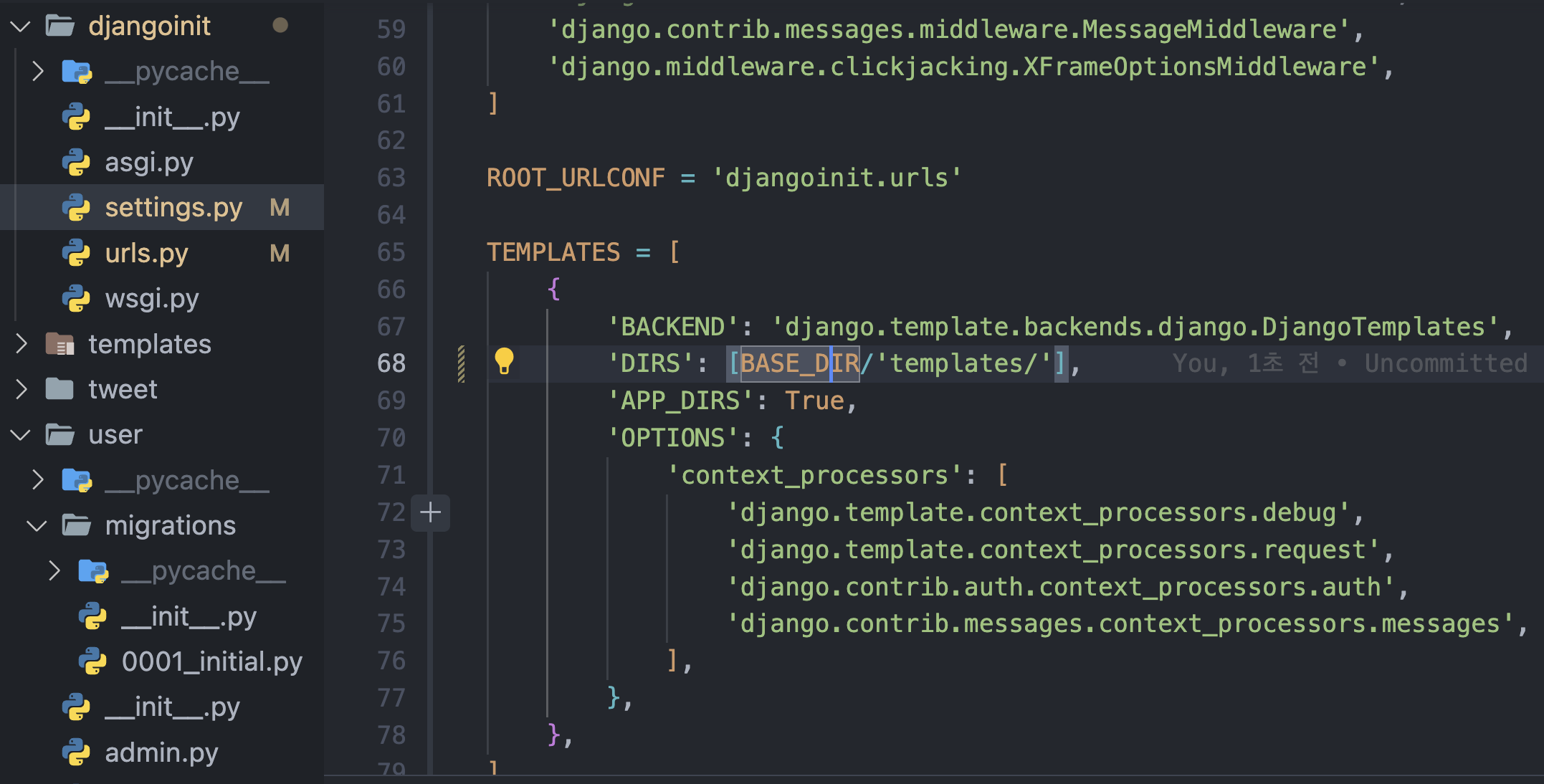Click the Python icon for asgi.py
Screen dimensions: 1544x784
pyautogui.click(x=76, y=163)
